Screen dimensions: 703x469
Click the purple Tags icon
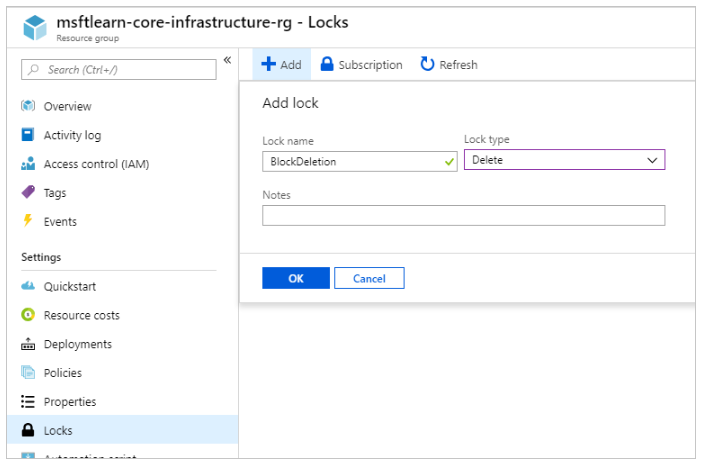pyautogui.click(x=28, y=192)
